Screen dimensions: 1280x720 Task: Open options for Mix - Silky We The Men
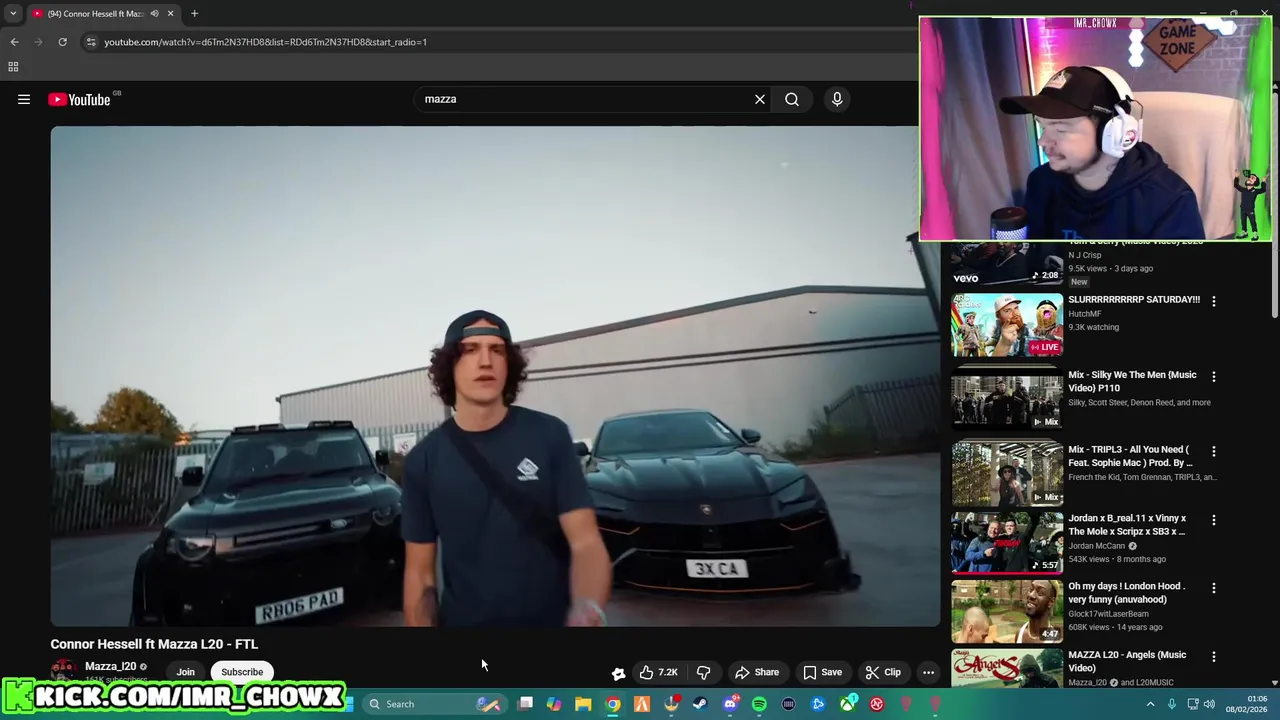coord(1214,377)
